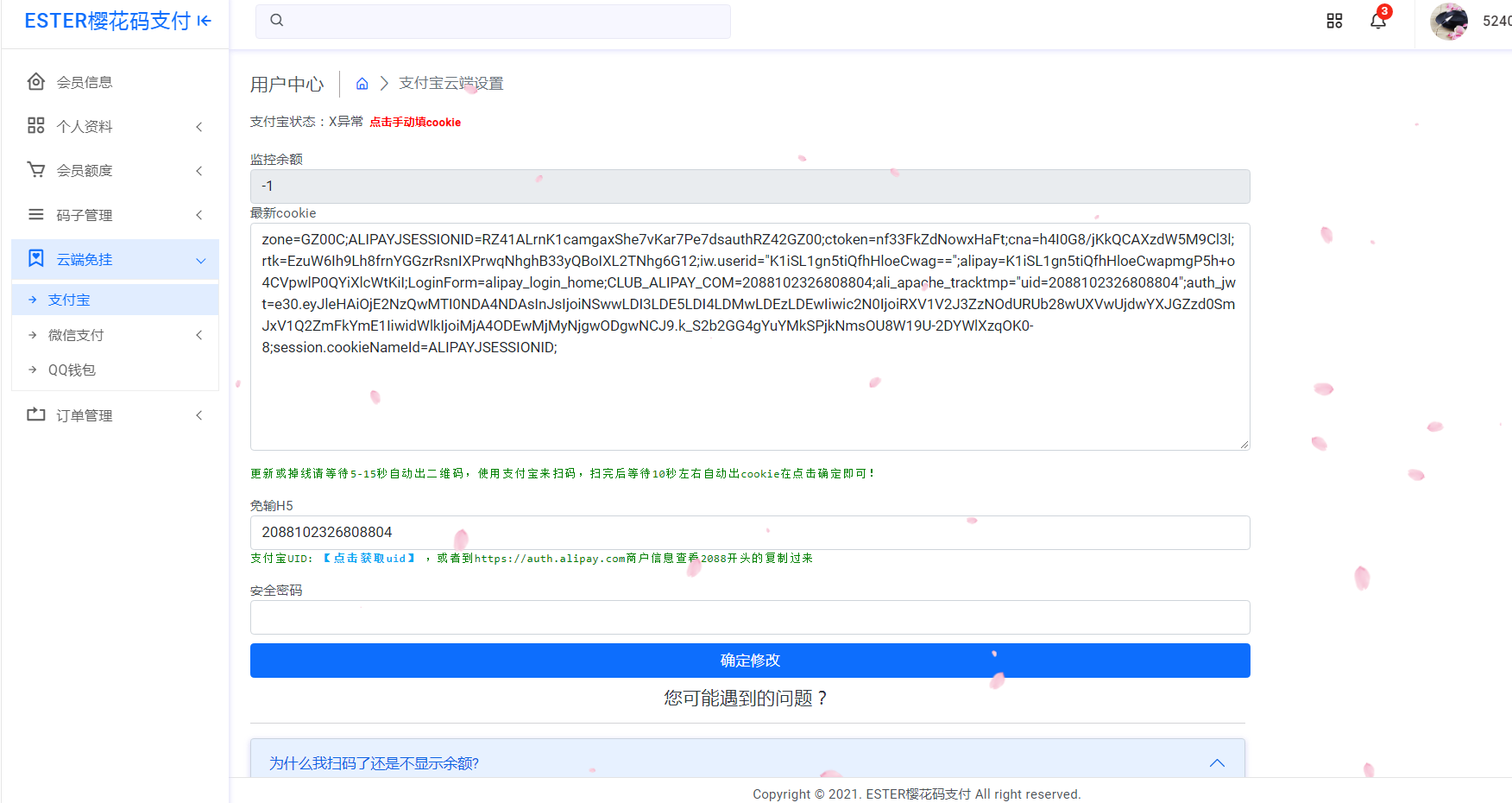
Task: Expand the 码子管理 submenu chevron
Action: (x=199, y=215)
